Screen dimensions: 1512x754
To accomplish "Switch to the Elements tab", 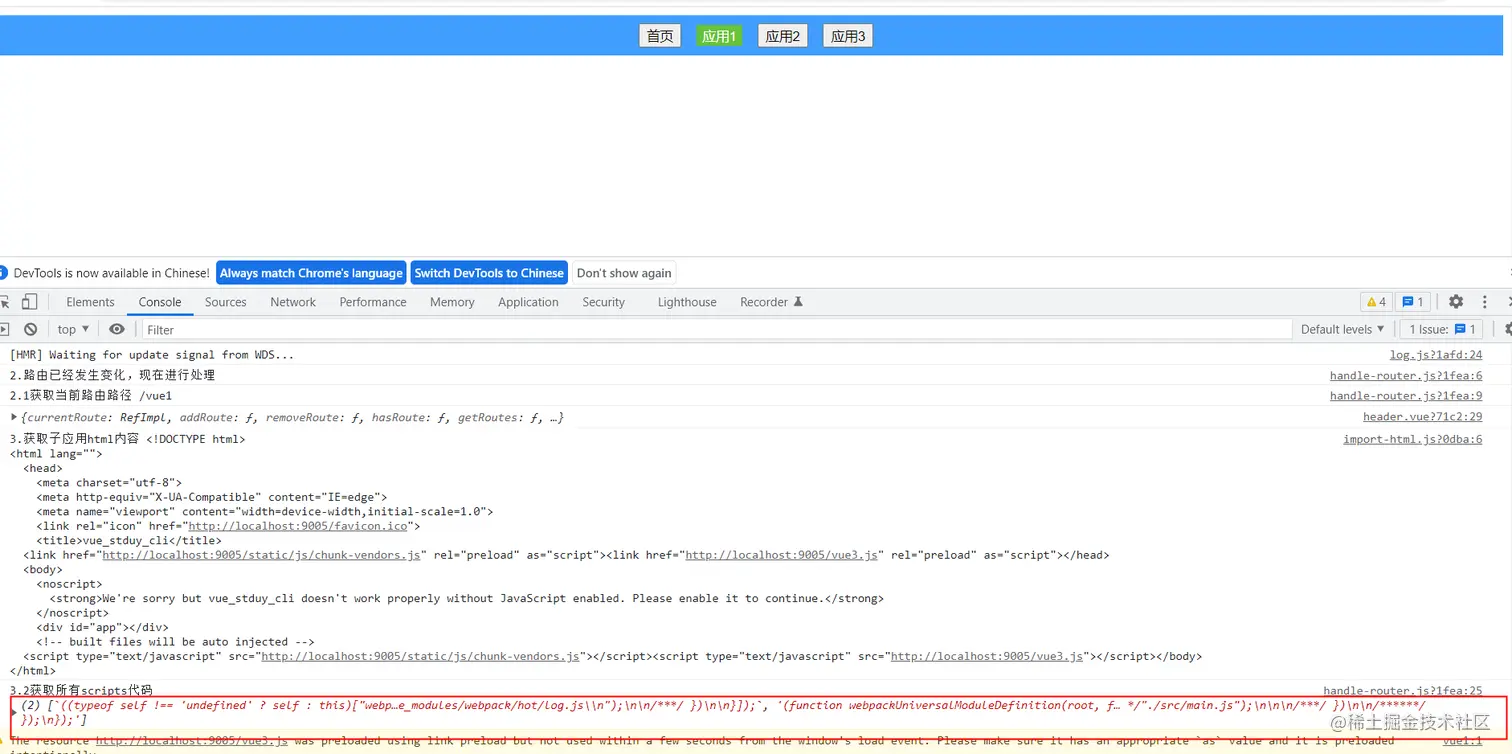I will click(x=90, y=302).
